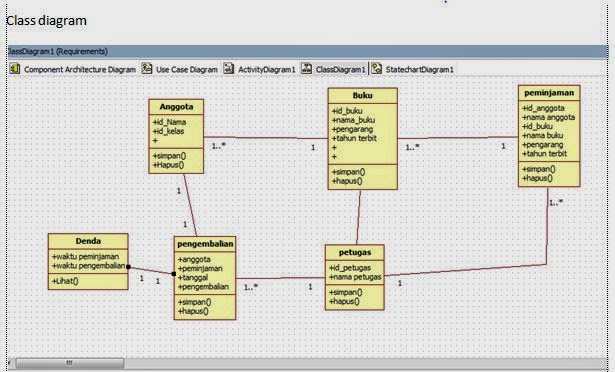Click +tahun terbit attribute in peminjaman
The image size is (615, 372).
pos(544,153)
